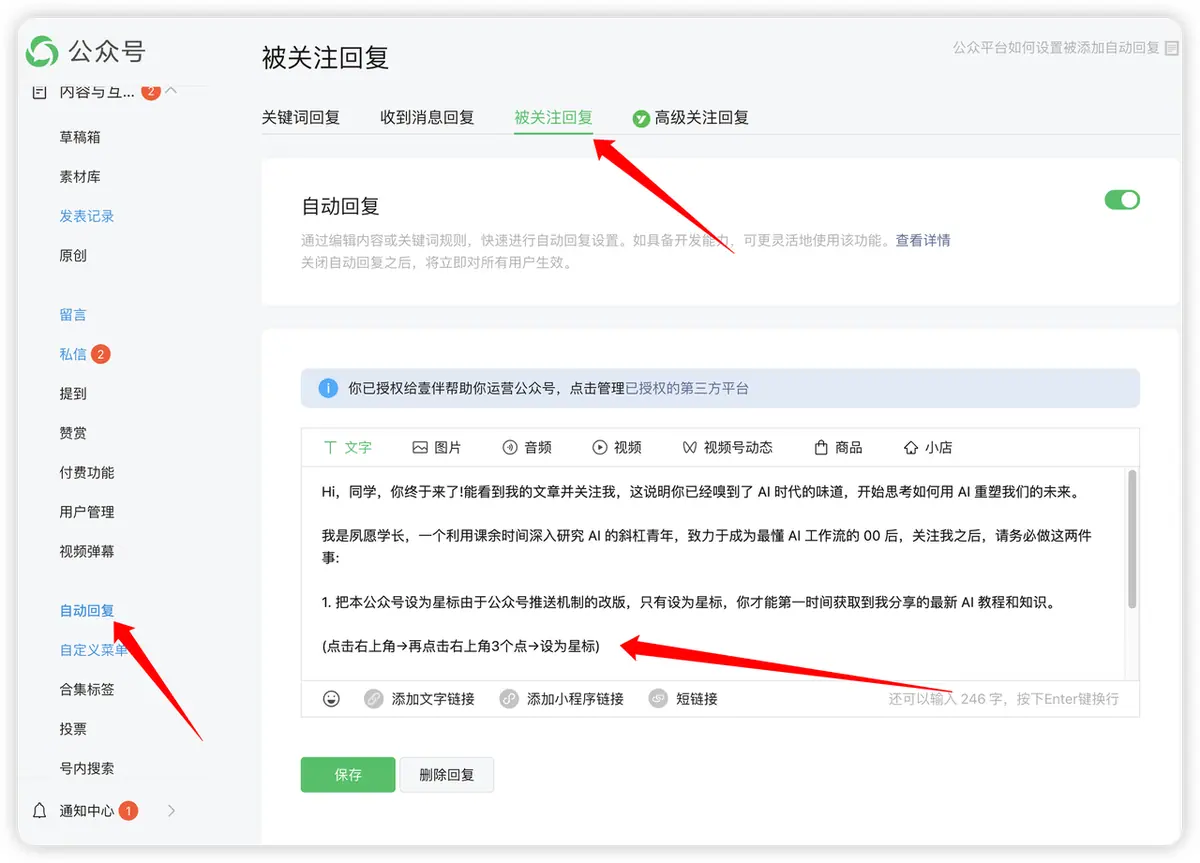The width and height of the screenshot is (1200, 863).
Task: Open 草稿箱 in the sidebar
Action: point(80,137)
